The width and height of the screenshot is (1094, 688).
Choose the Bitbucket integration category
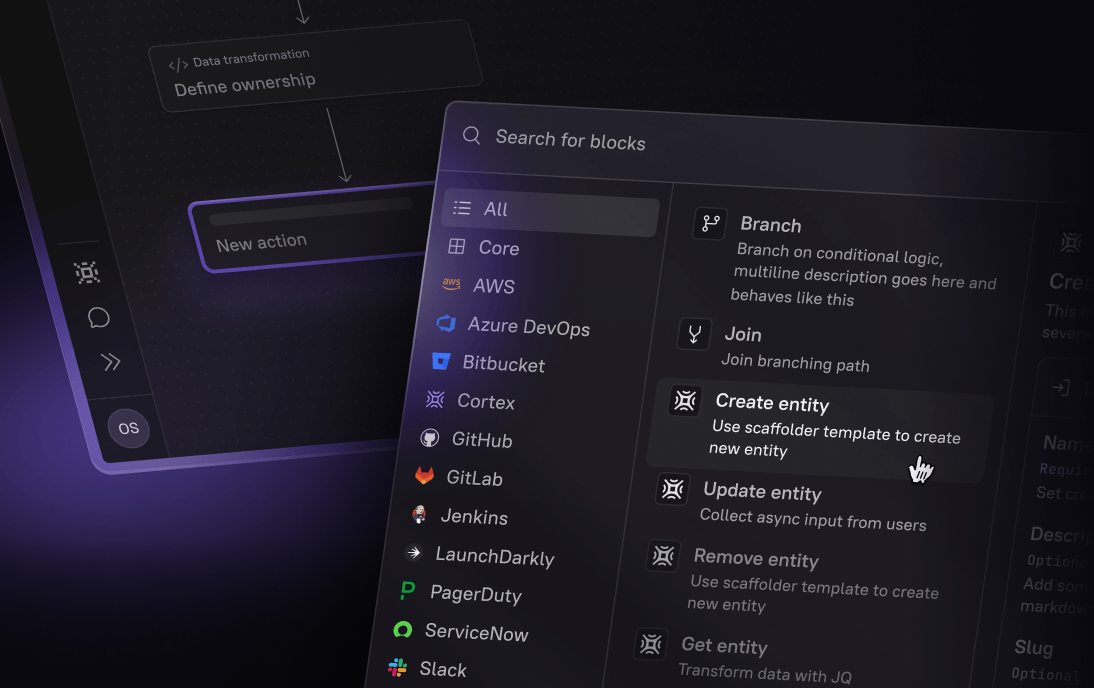502,364
